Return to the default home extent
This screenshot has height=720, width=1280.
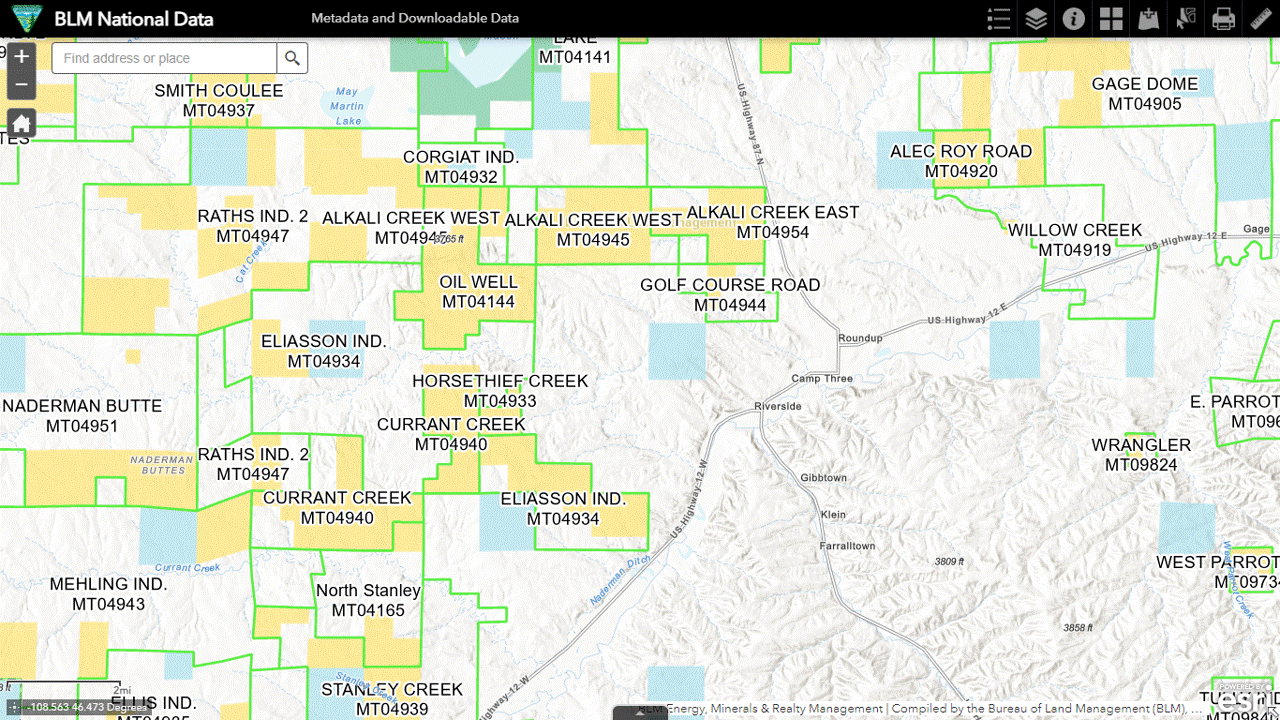coord(21,124)
